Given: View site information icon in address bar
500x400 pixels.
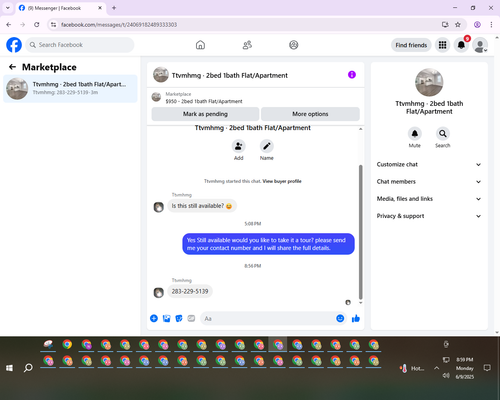Looking at the screenshot, I should pyautogui.click(x=54, y=25).
